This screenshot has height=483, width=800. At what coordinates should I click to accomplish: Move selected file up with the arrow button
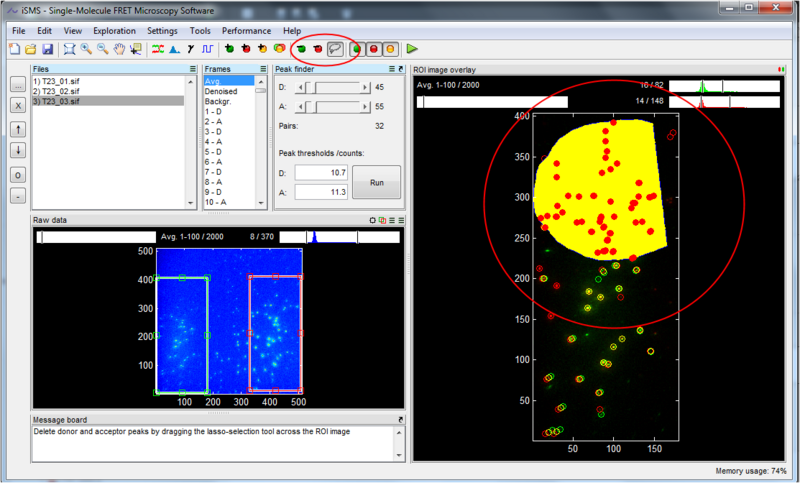point(16,130)
